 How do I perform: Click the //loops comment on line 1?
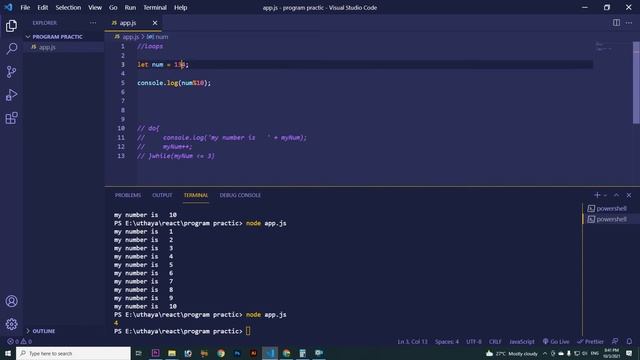click(x=150, y=46)
